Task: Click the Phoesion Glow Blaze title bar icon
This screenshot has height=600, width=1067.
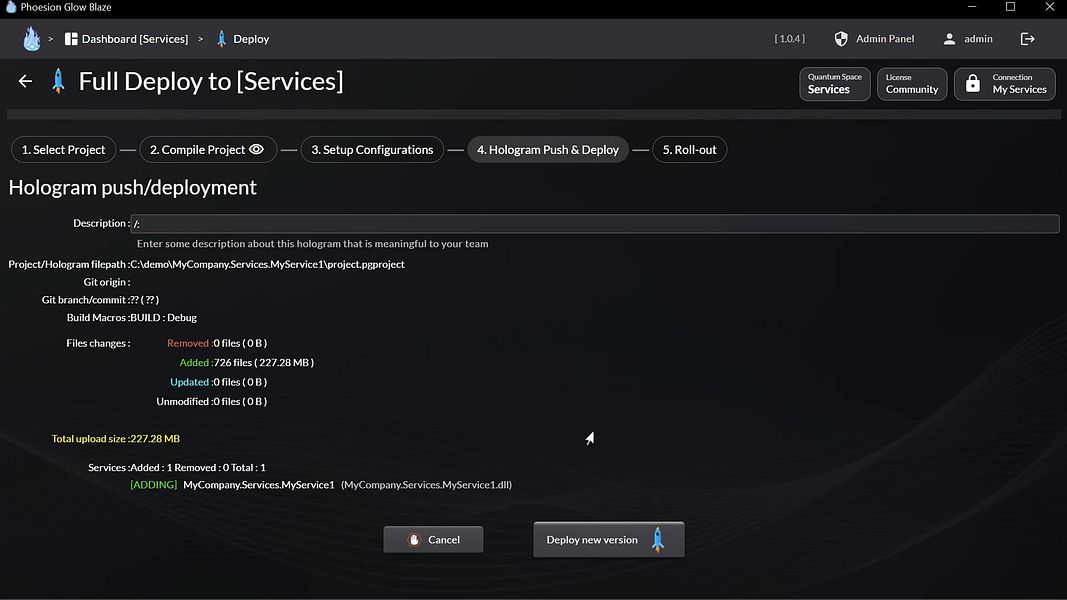Action: click(x=11, y=7)
